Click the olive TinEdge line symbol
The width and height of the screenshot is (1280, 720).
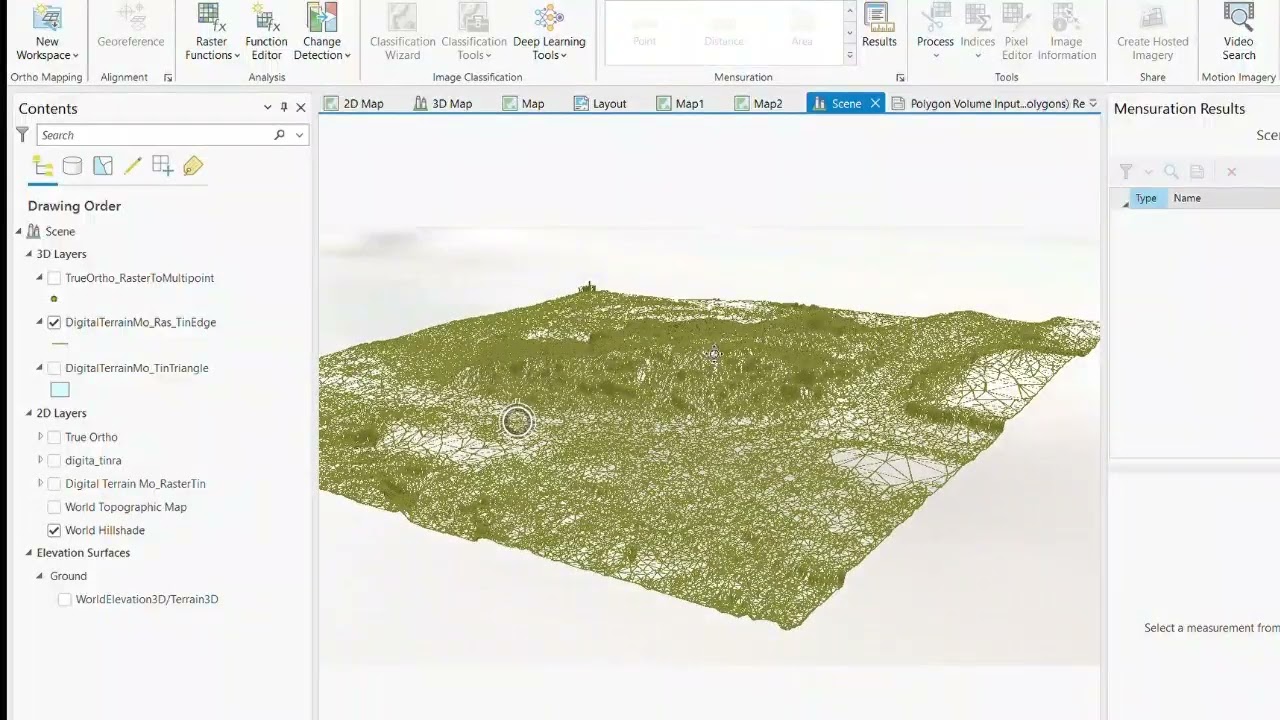pyautogui.click(x=60, y=344)
